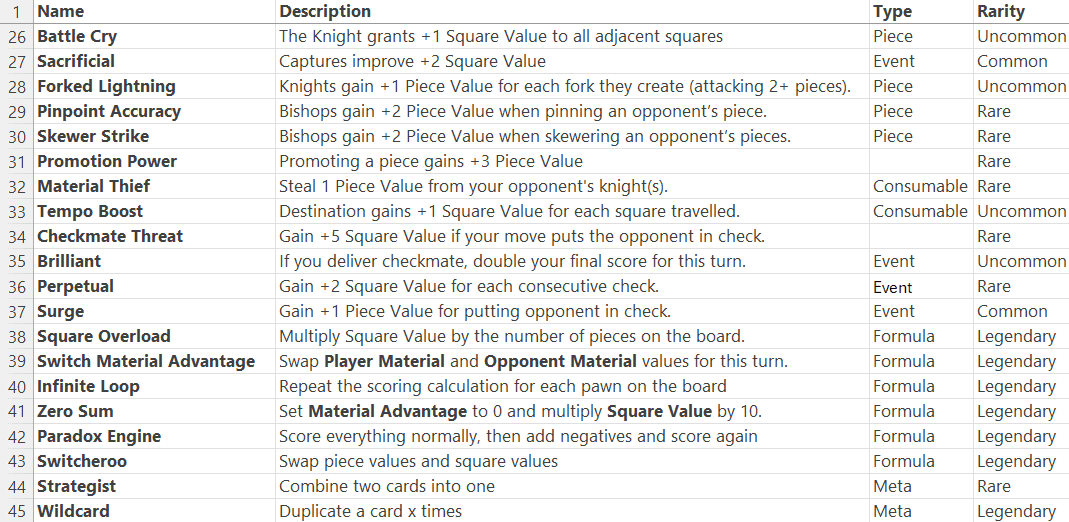Click the Material Thief description cell
Viewport: 1069px width, 522px height.
point(472,186)
